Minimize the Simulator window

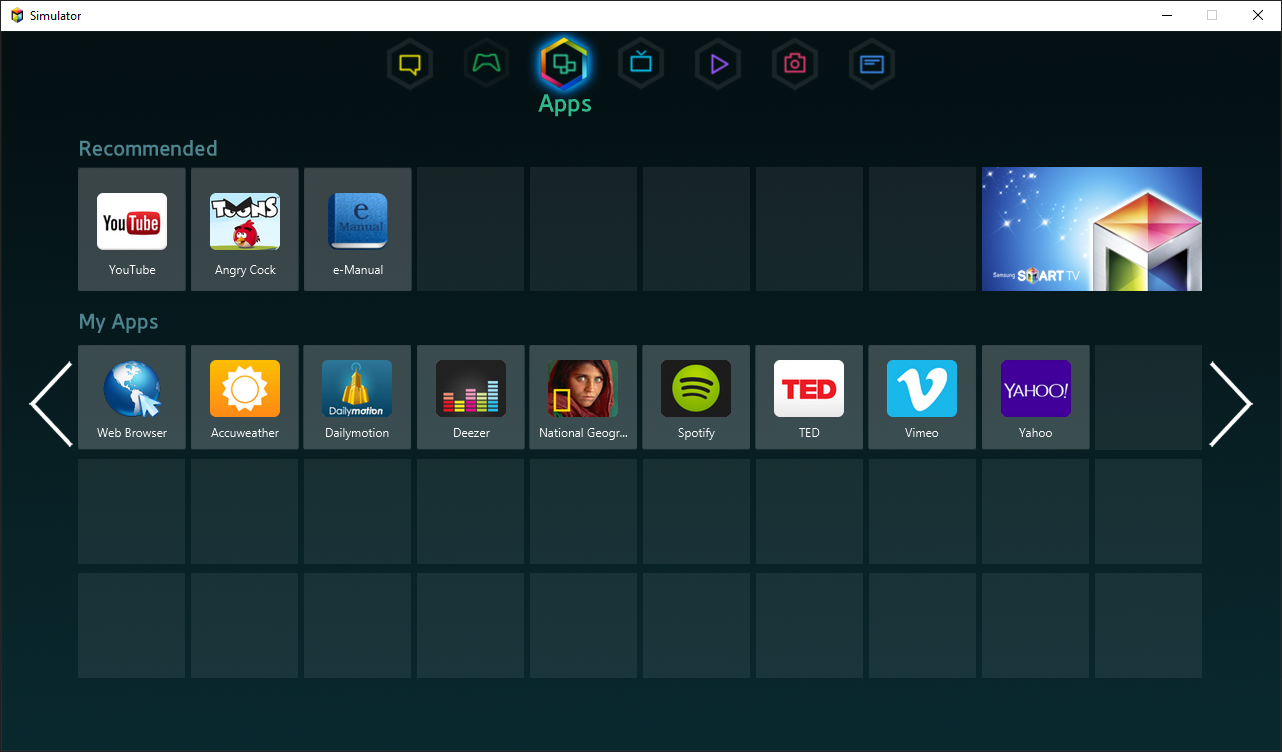click(1166, 15)
